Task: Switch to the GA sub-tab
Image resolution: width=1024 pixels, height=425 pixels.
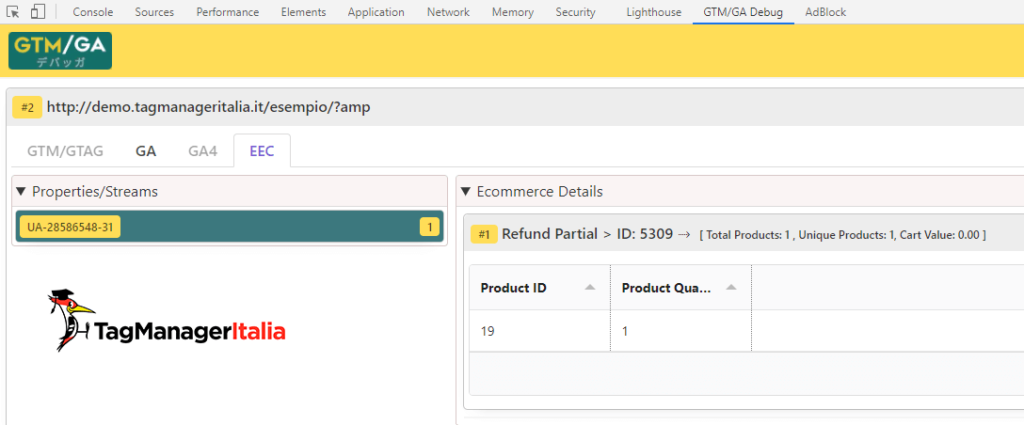Action: [146, 151]
